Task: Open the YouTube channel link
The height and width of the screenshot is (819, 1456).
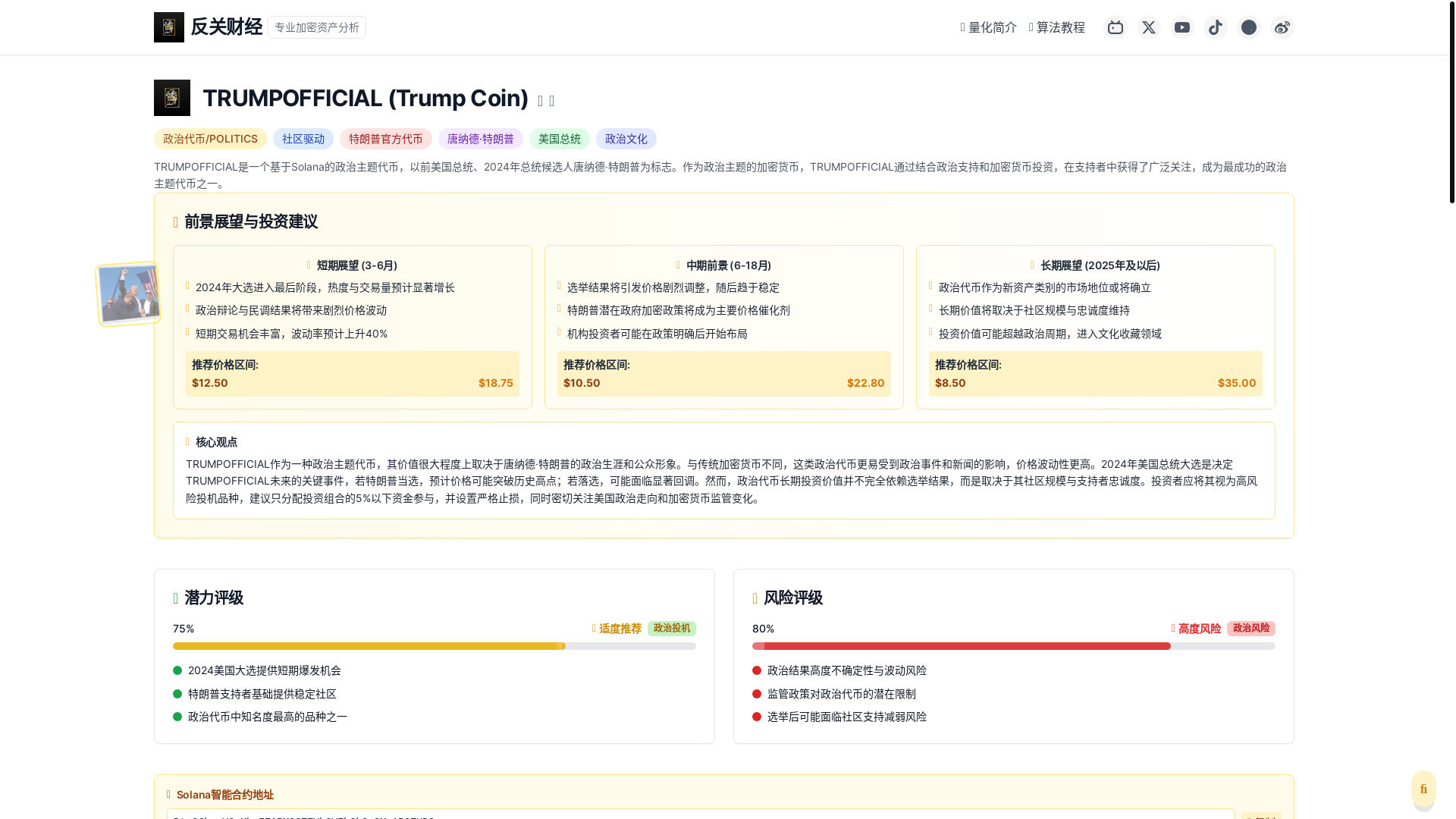Action: [x=1182, y=27]
